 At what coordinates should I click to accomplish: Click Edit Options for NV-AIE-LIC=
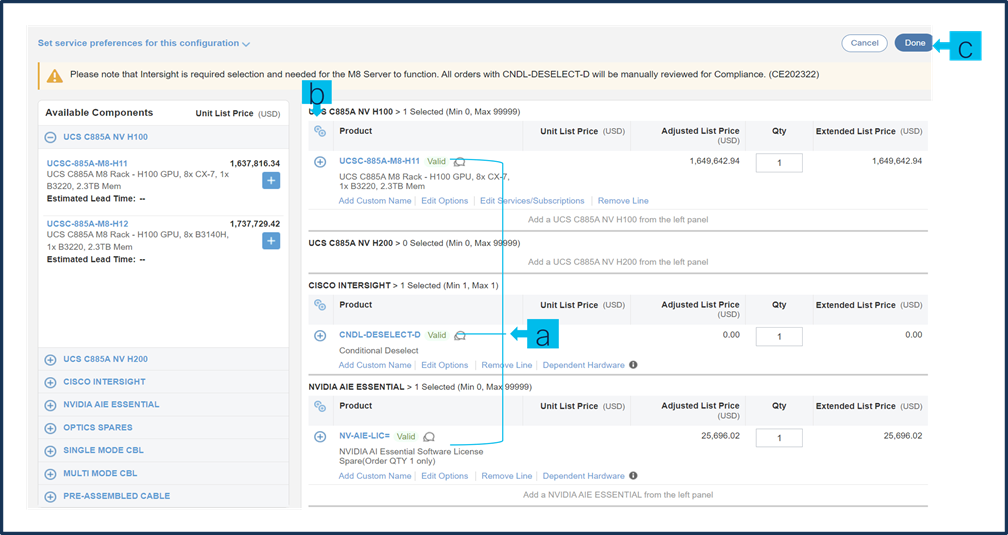(445, 476)
